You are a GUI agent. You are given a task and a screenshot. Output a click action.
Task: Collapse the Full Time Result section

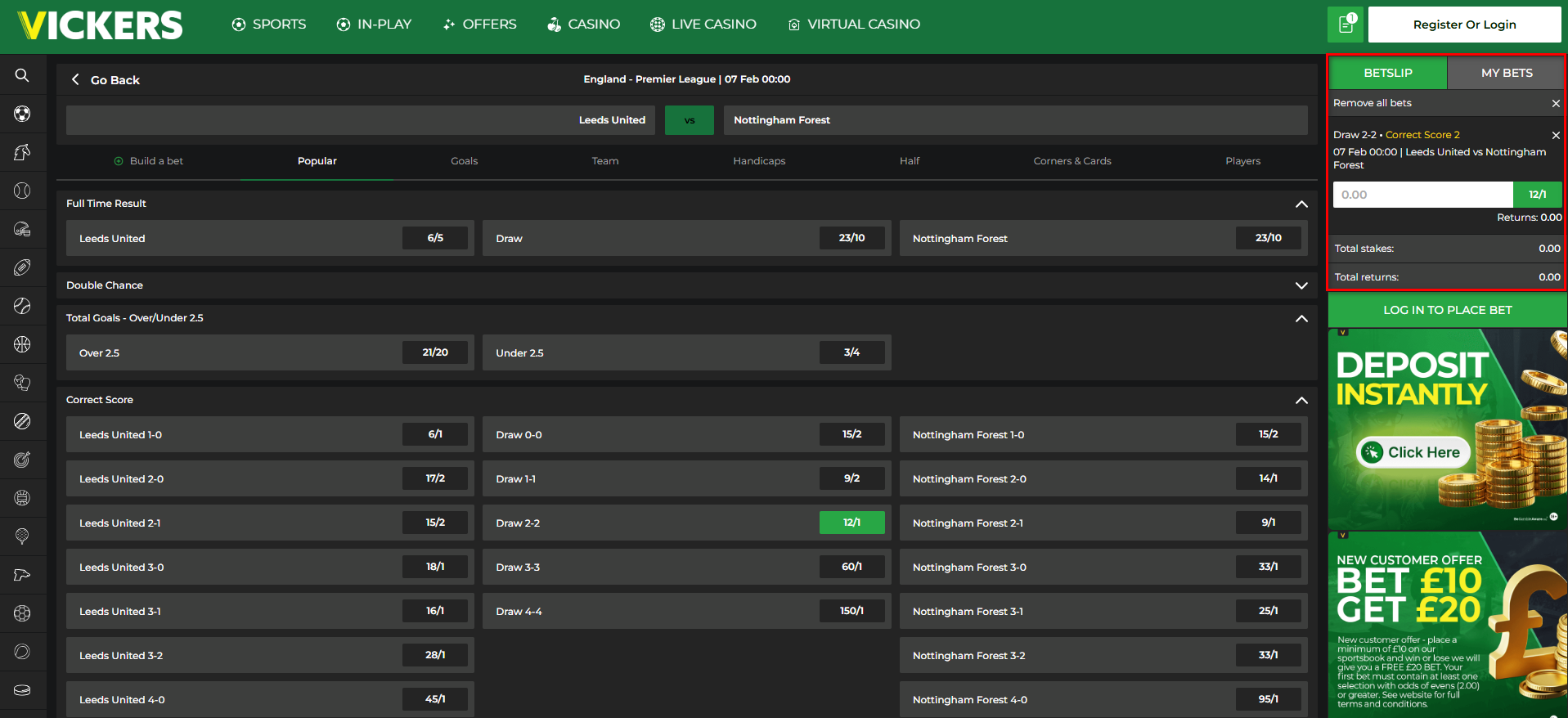[1301, 204]
